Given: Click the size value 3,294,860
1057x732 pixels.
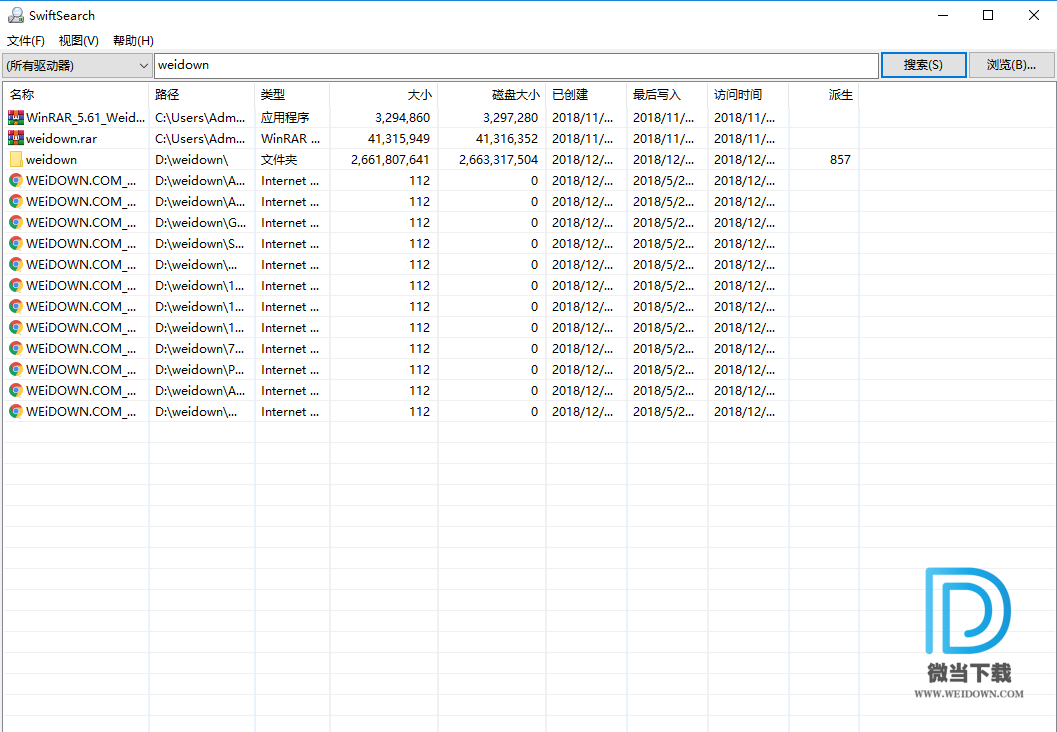Looking at the screenshot, I should click(x=402, y=117).
